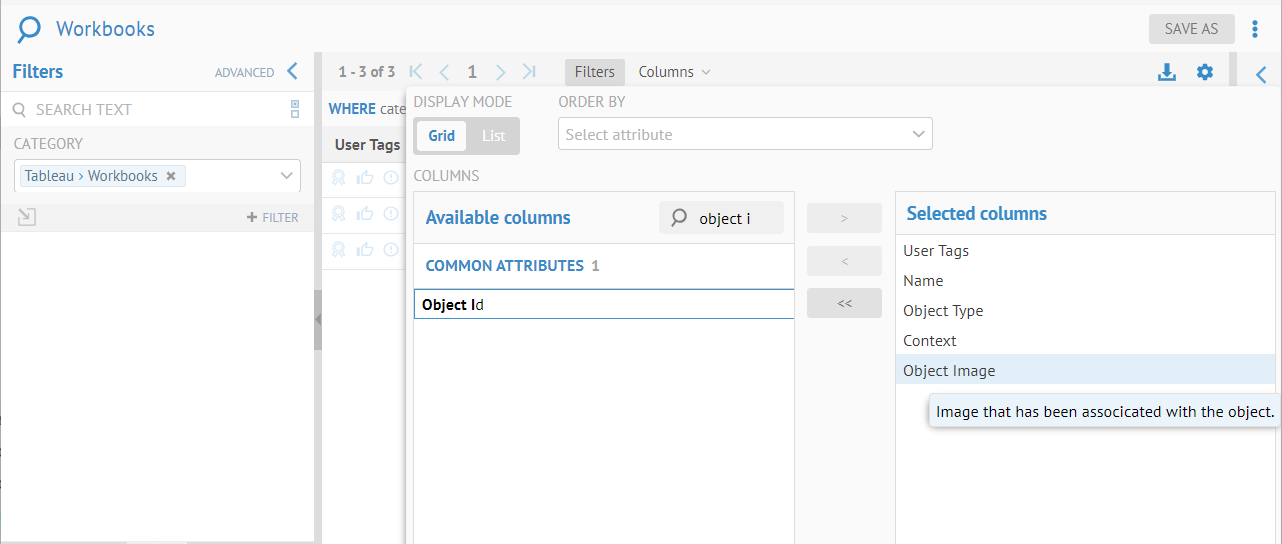Collapse the Filters panel with chevron

292,71
